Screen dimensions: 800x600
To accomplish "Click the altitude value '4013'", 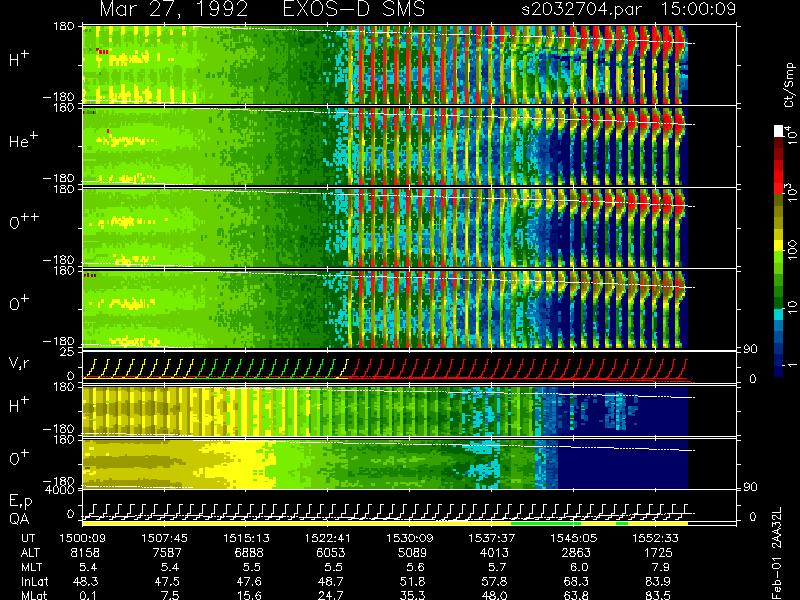I will [494, 553].
